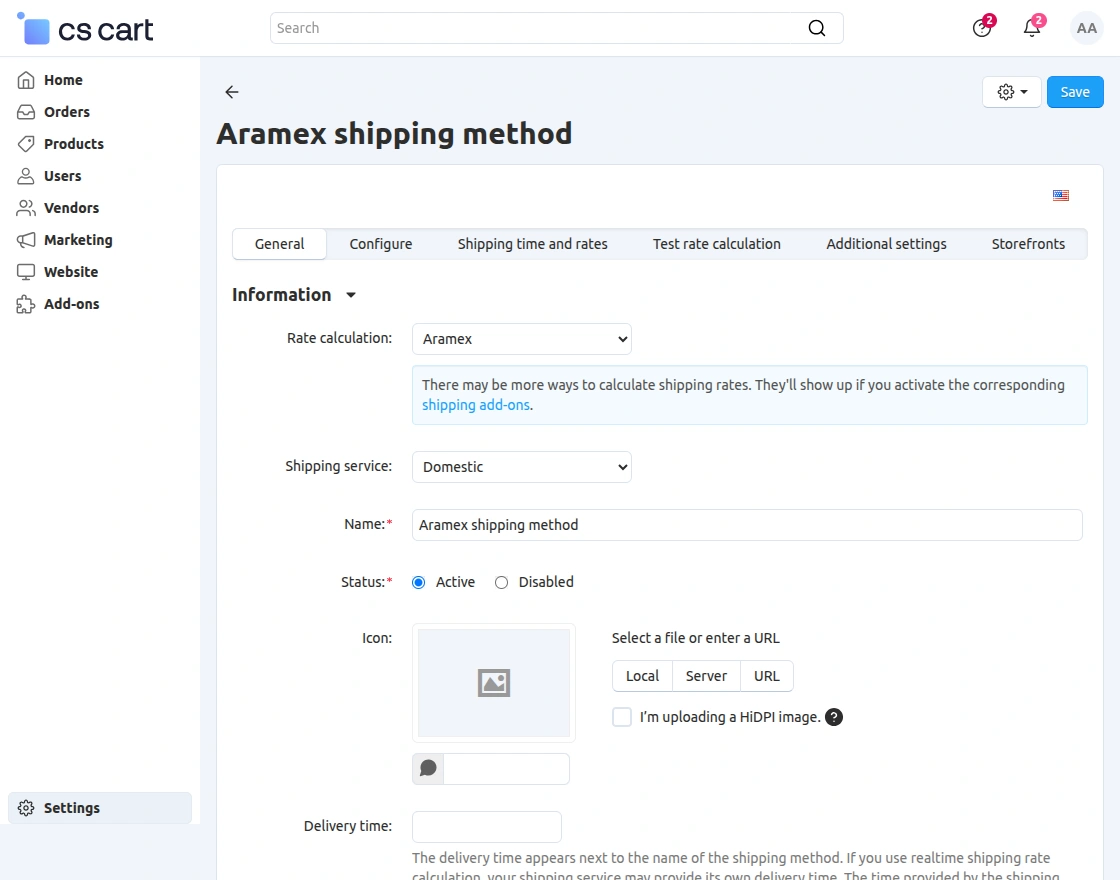This screenshot has height=880, width=1120.
Task: Open the Rate calculation dropdown
Action: [521, 339]
